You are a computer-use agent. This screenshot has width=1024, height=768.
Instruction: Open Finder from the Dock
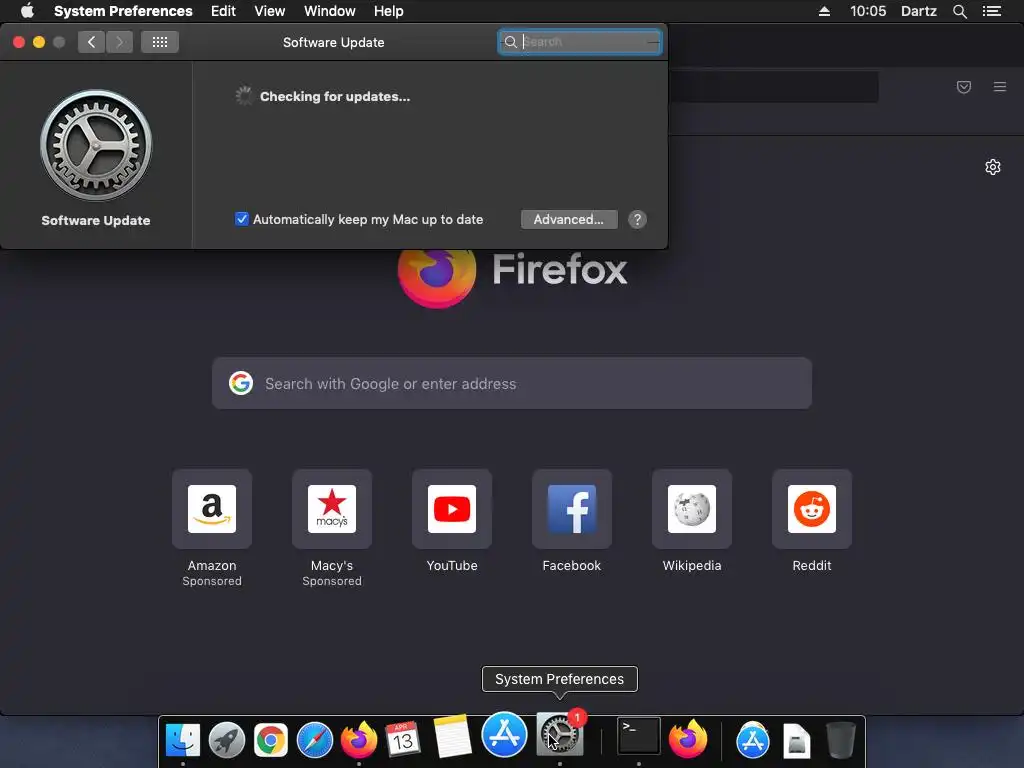[x=183, y=740]
